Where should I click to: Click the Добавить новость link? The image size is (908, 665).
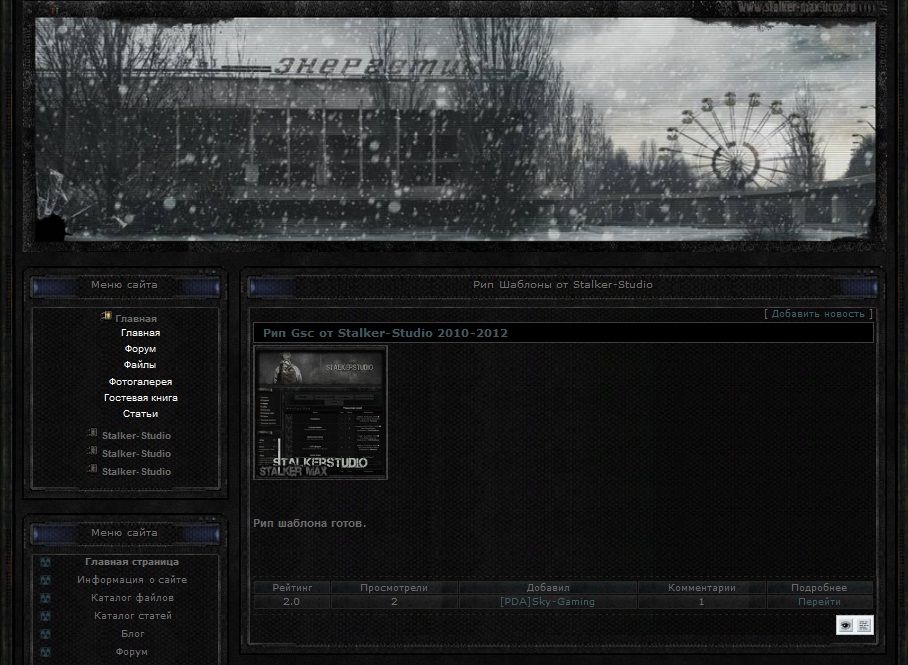click(818, 314)
